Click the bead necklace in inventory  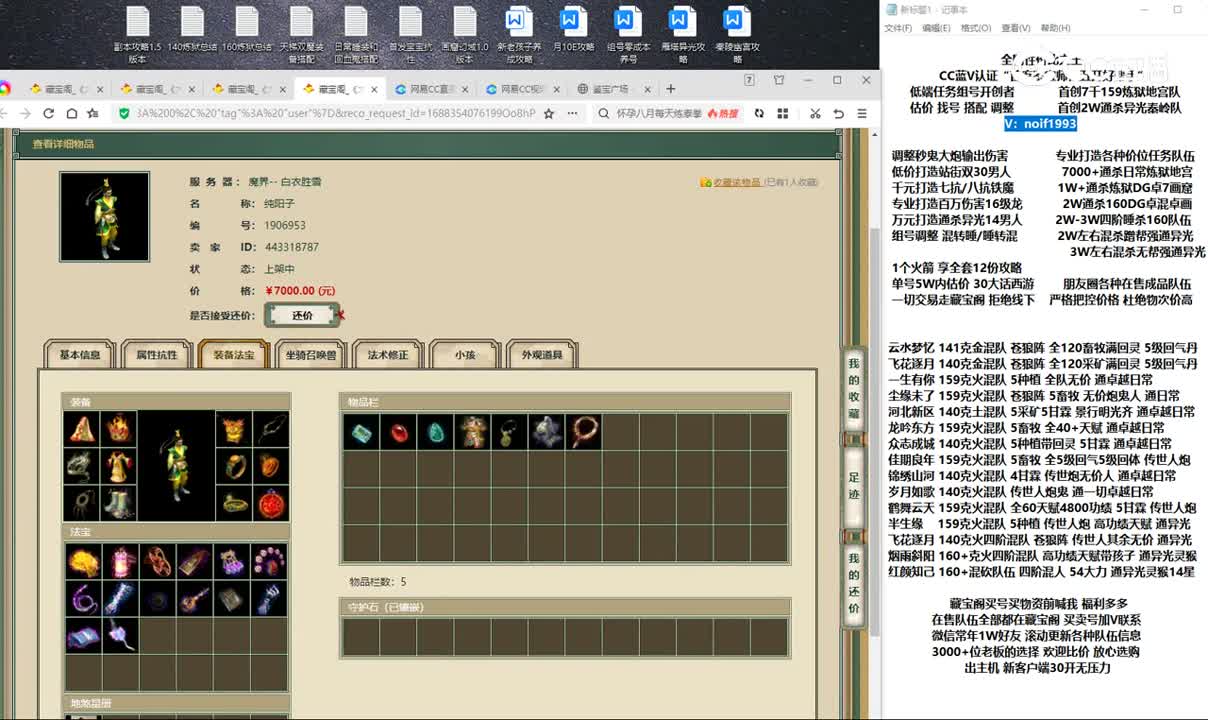coord(583,432)
